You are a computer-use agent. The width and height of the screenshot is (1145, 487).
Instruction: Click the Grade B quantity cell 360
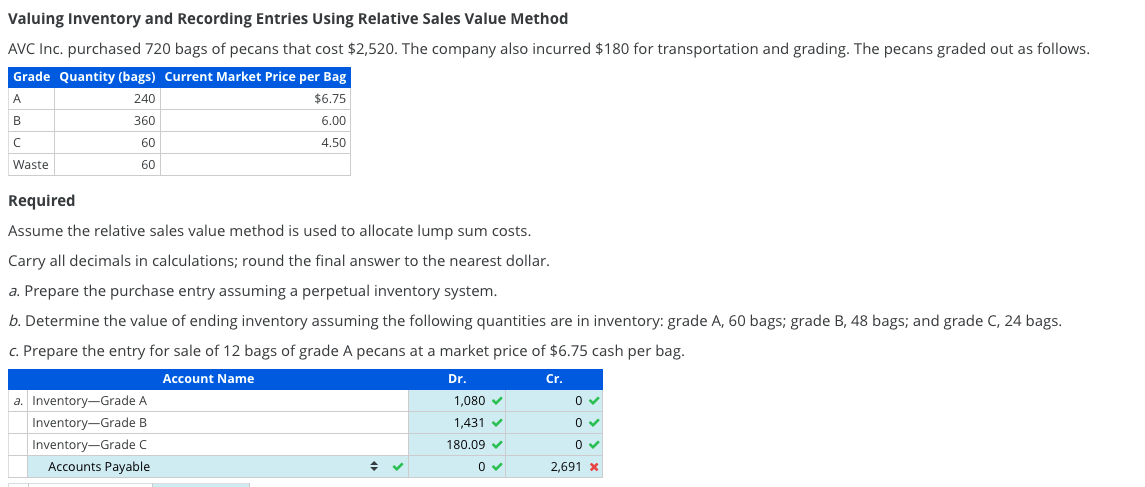tap(107, 120)
